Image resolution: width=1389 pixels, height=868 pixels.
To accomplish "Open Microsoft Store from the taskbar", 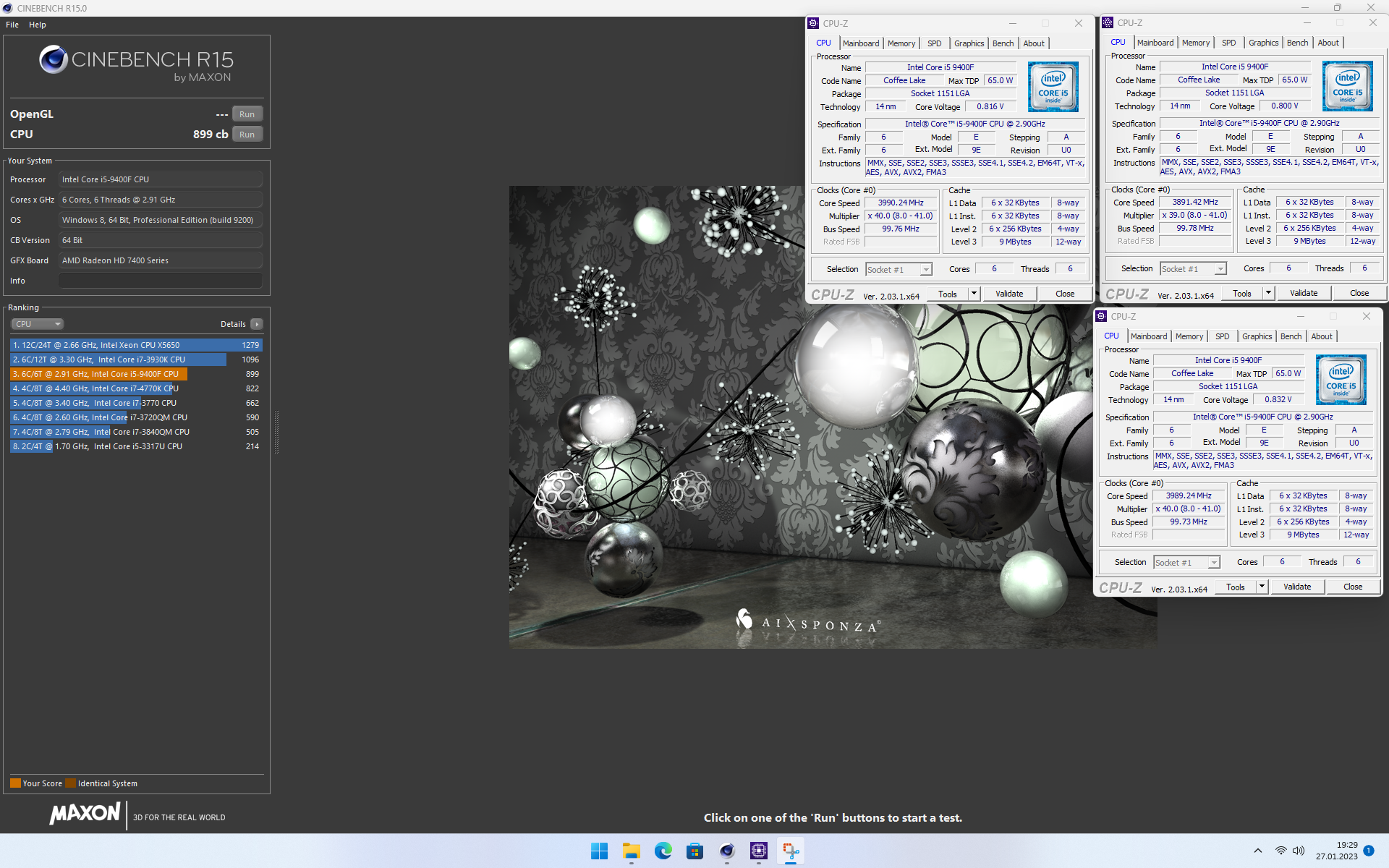I will (695, 851).
